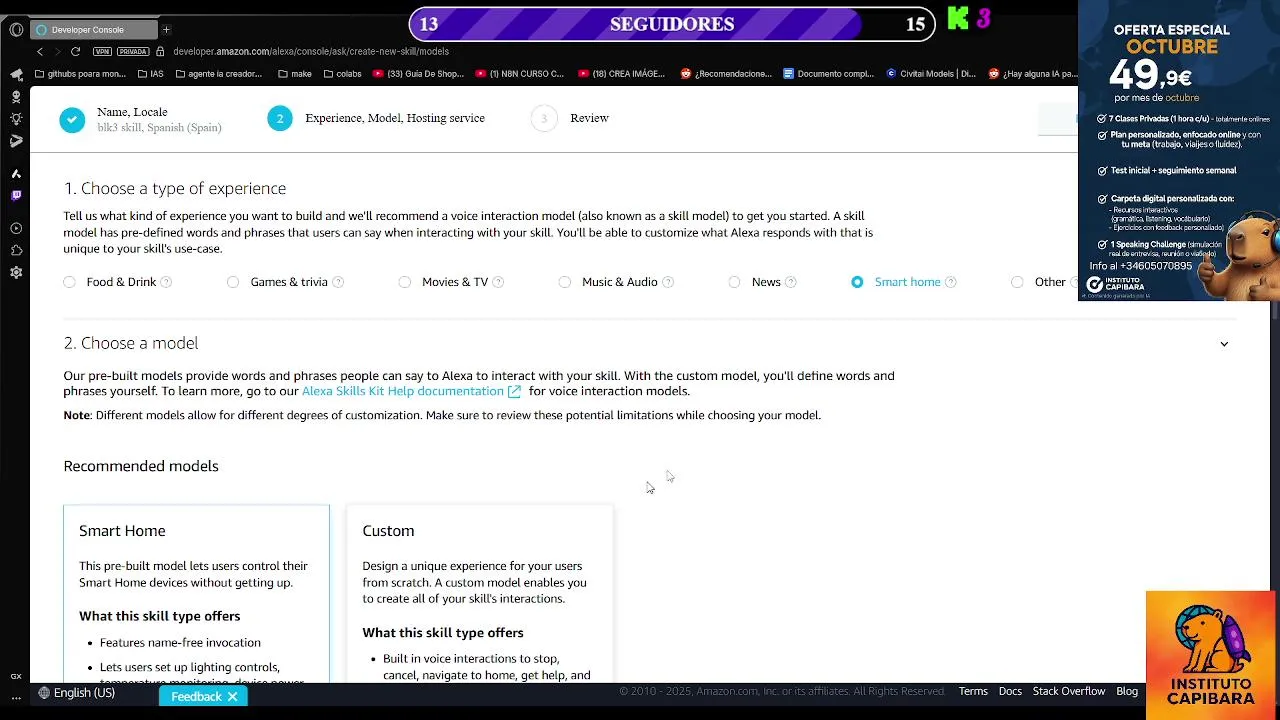Open help icon next to Movies & TV
This screenshot has width=1280, height=720.
(x=498, y=282)
